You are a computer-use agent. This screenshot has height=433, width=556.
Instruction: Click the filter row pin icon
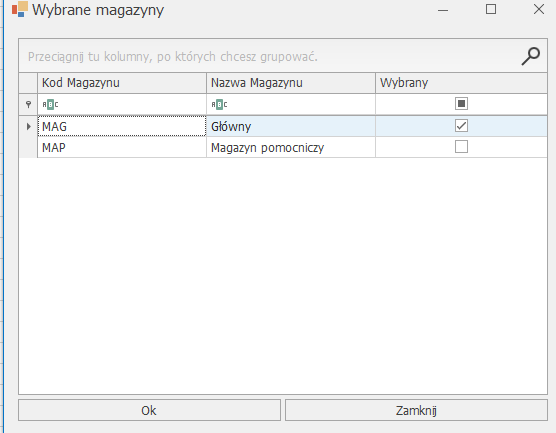click(28, 104)
